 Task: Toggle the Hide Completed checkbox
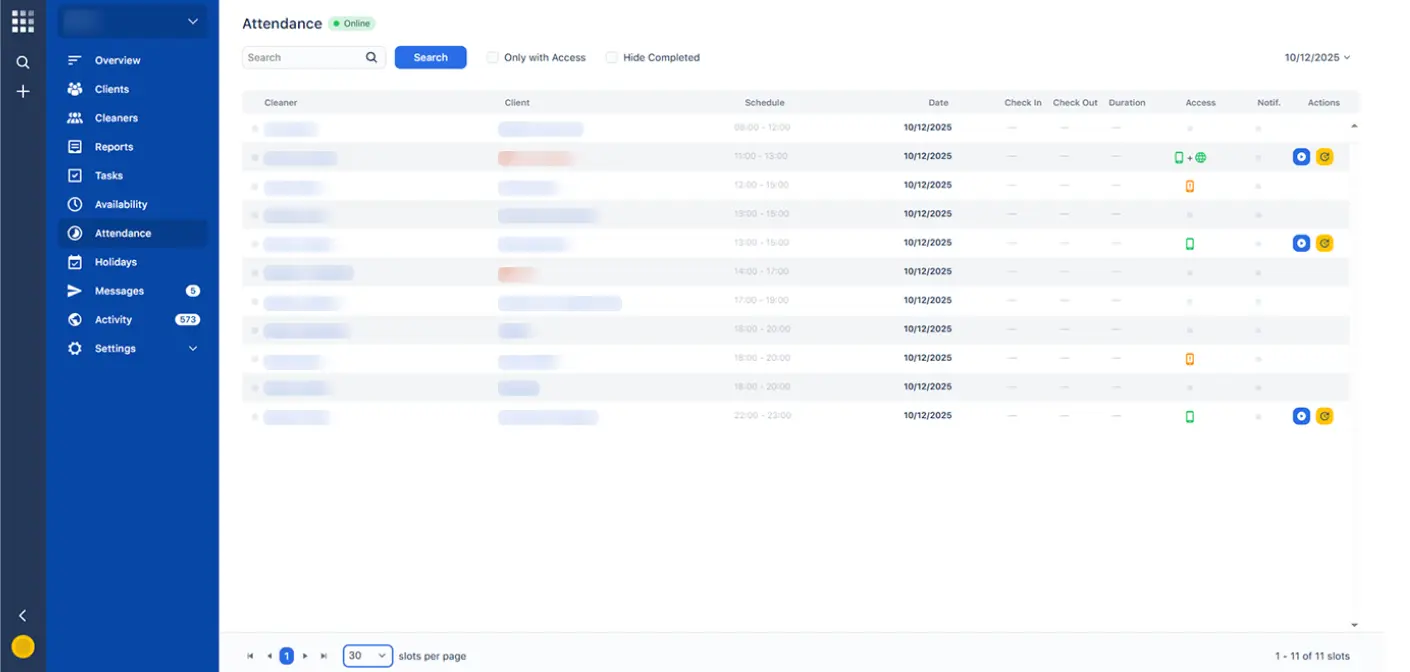611,58
